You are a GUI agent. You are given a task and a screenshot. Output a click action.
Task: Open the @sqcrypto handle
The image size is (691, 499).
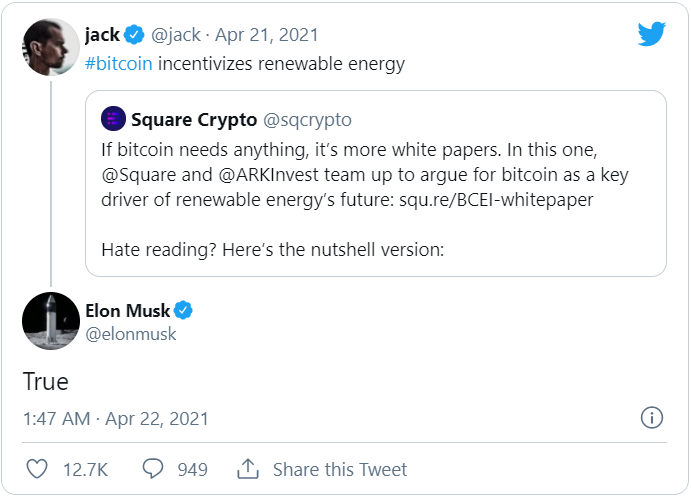(307, 120)
